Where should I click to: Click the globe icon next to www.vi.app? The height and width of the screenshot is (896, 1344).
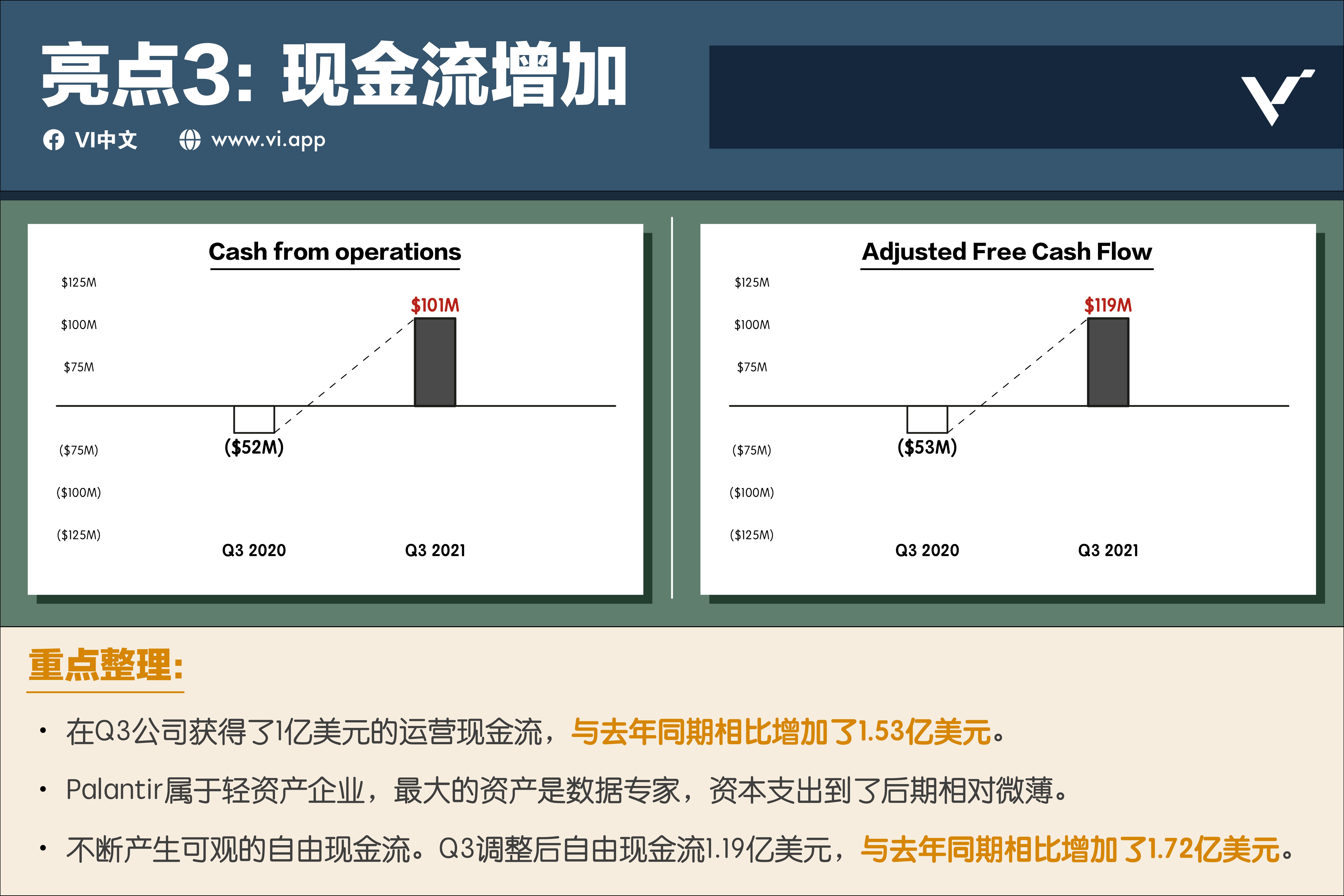(x=190, y=140)
